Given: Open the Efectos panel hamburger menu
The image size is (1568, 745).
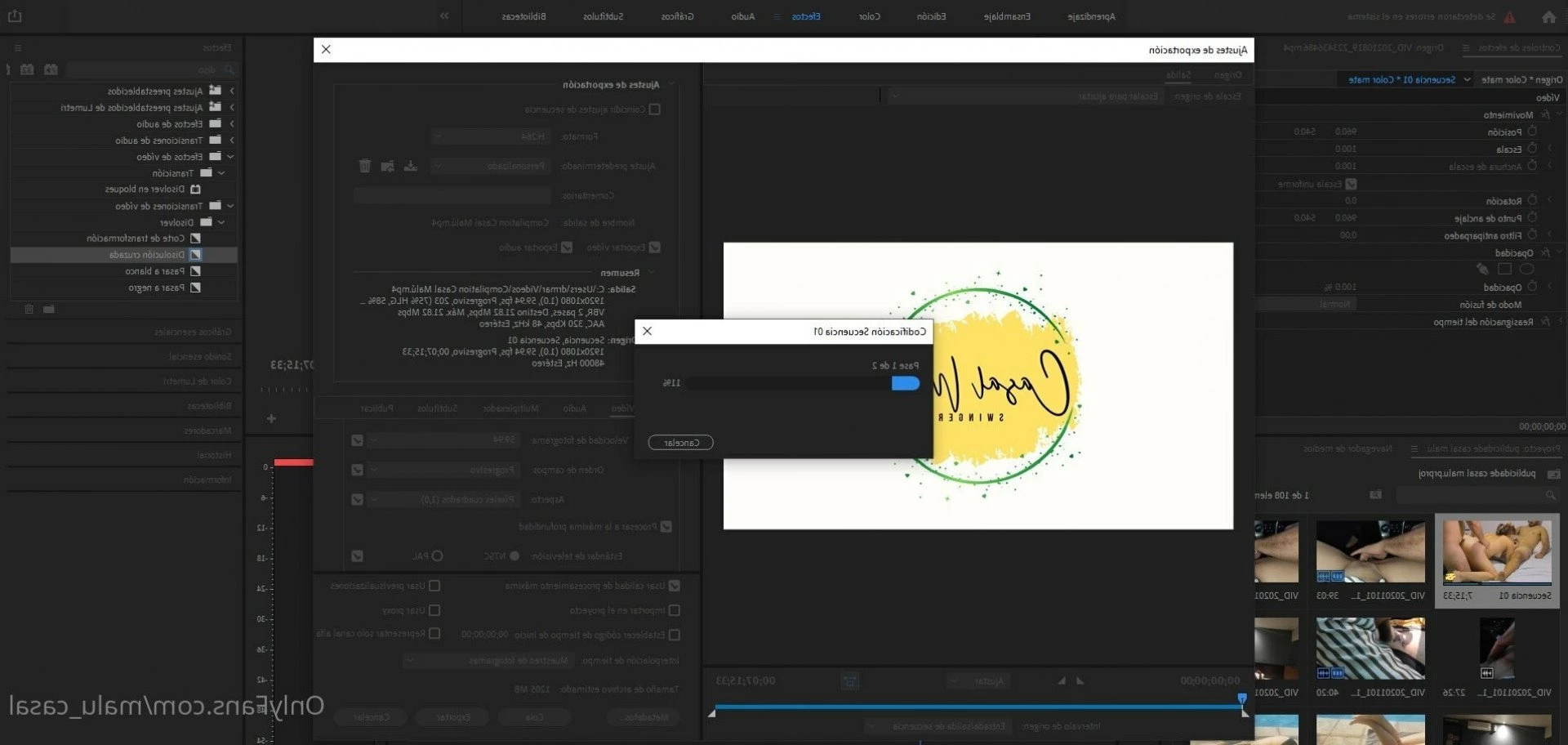Looking at the screenshot, I should tap(18, 48).
